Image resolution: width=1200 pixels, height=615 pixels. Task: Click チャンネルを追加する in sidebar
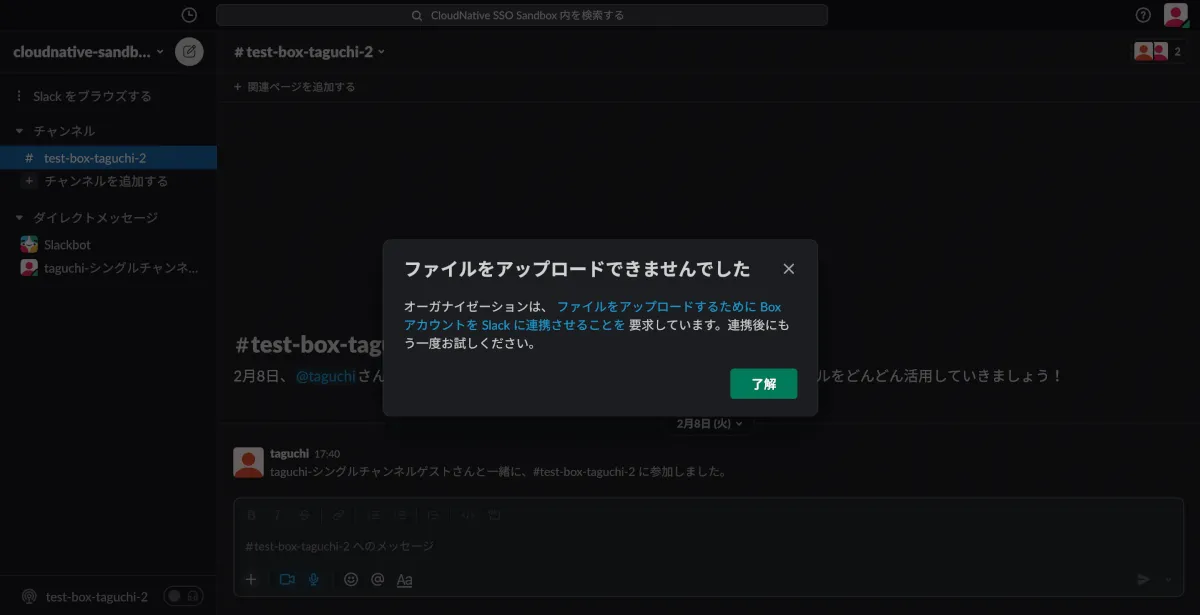click(x=106, y=181)
